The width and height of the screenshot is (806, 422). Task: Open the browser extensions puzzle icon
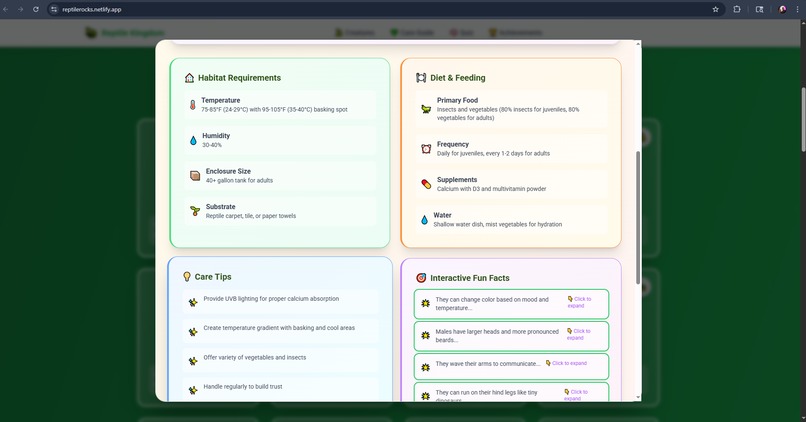737,9
